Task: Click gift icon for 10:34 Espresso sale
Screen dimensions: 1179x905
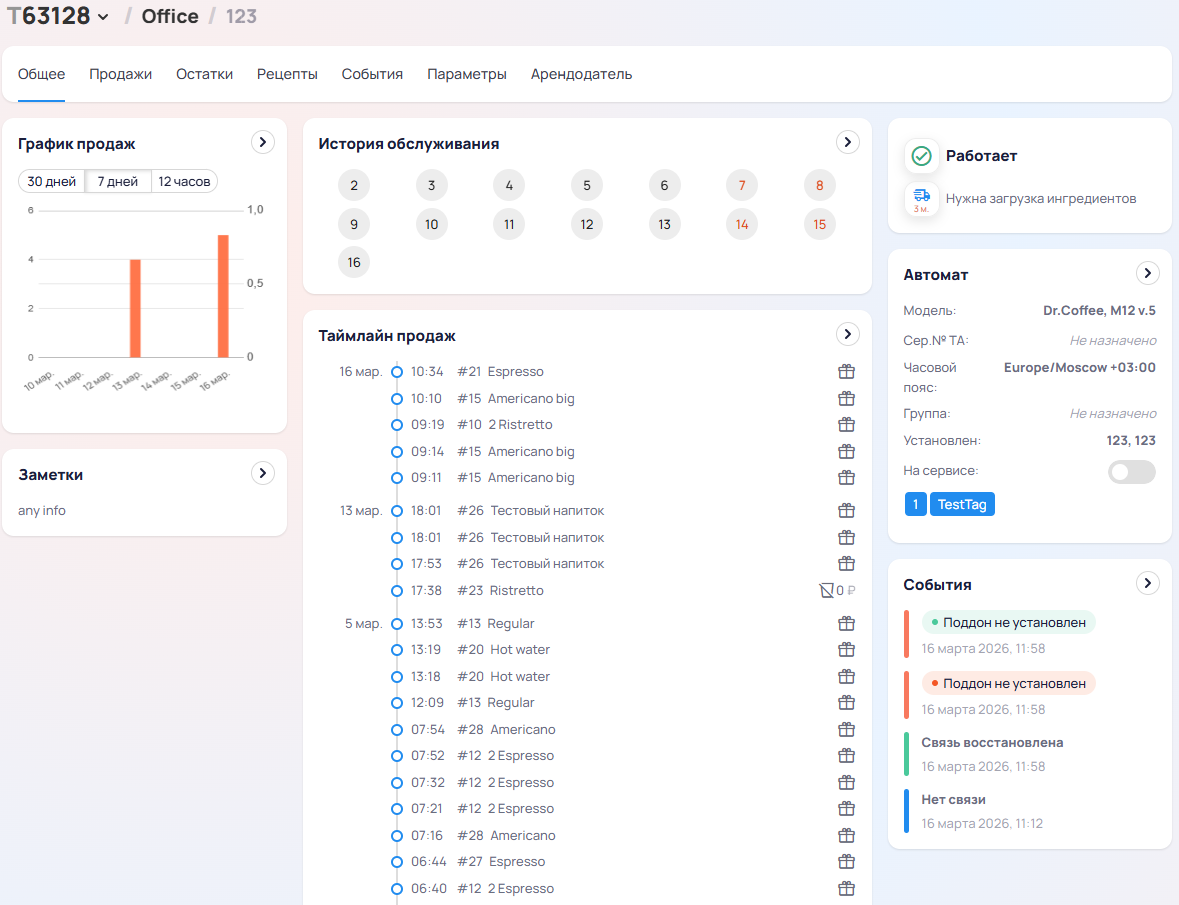Action: 846,372
